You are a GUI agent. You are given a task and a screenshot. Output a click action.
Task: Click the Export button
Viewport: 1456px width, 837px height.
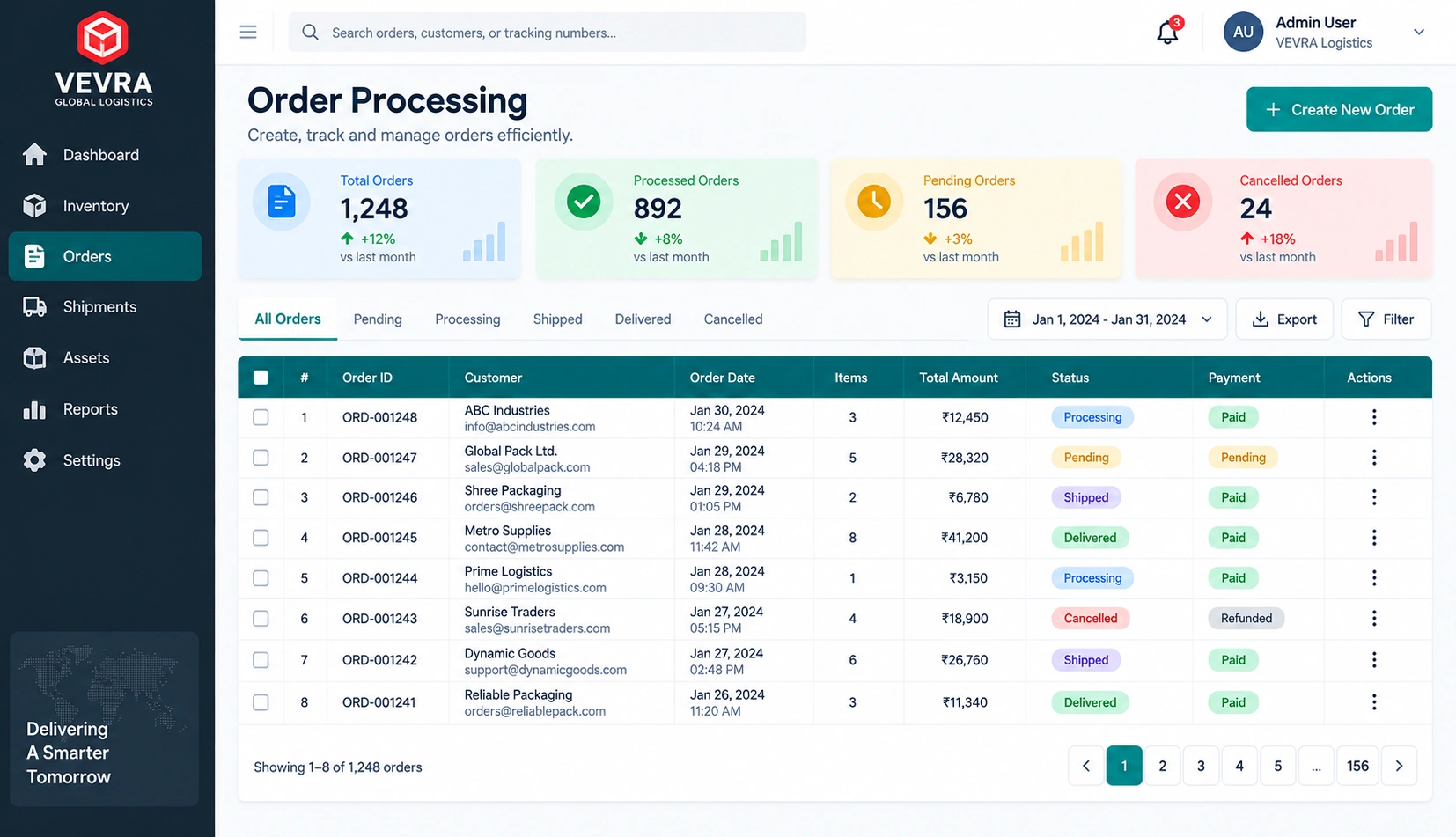(1284, 319)
